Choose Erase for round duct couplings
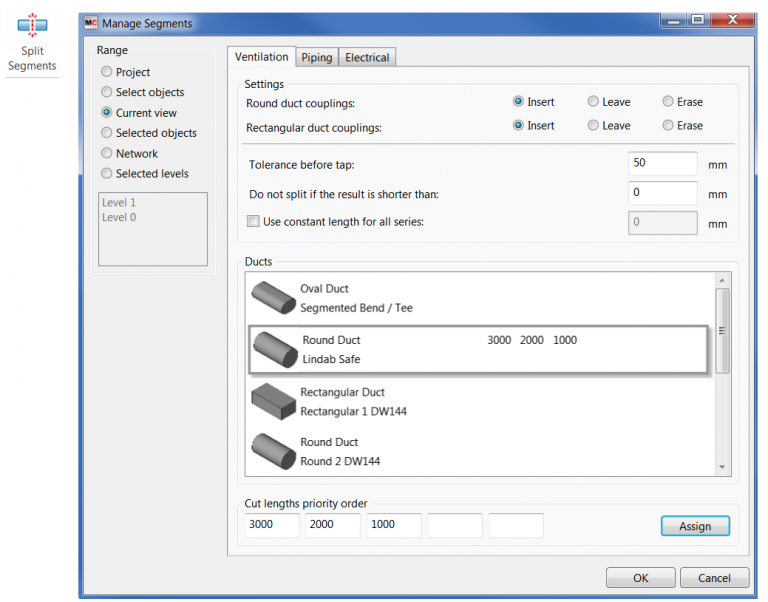Image resolution: width=768 pixels, height=602 pixels. [x=668, y=102]
